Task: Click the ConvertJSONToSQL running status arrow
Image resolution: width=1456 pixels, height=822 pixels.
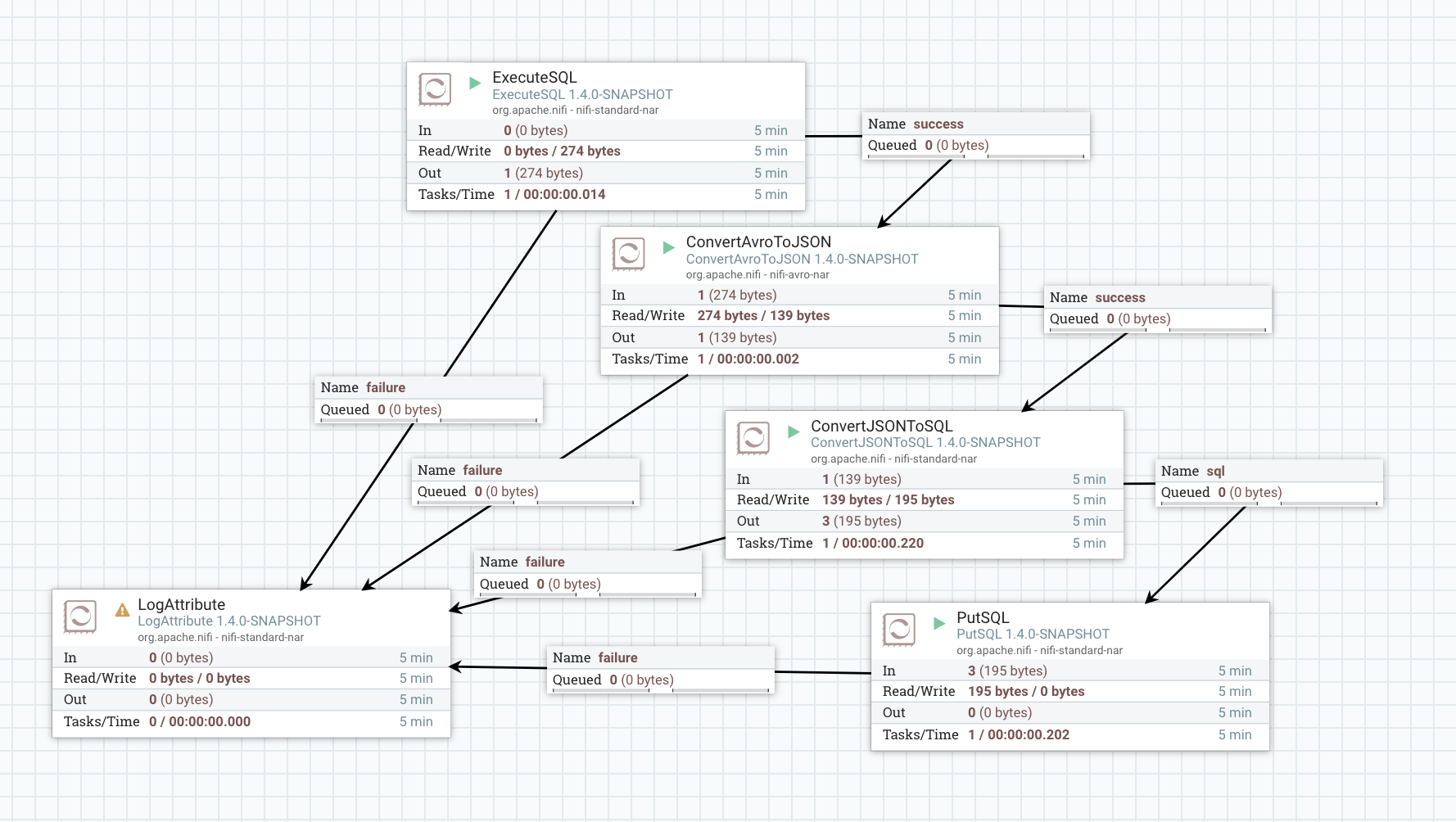Action: pos(794,431)
